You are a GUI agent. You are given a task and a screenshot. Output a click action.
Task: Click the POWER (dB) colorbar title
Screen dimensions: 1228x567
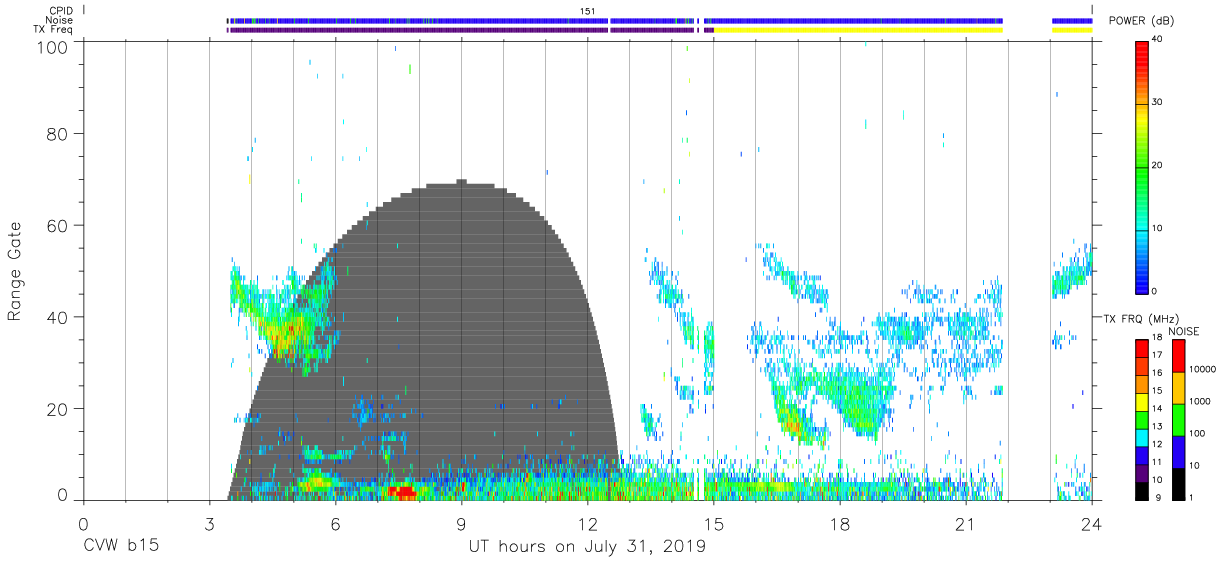pyautogui.click(x=1142, y=21)
